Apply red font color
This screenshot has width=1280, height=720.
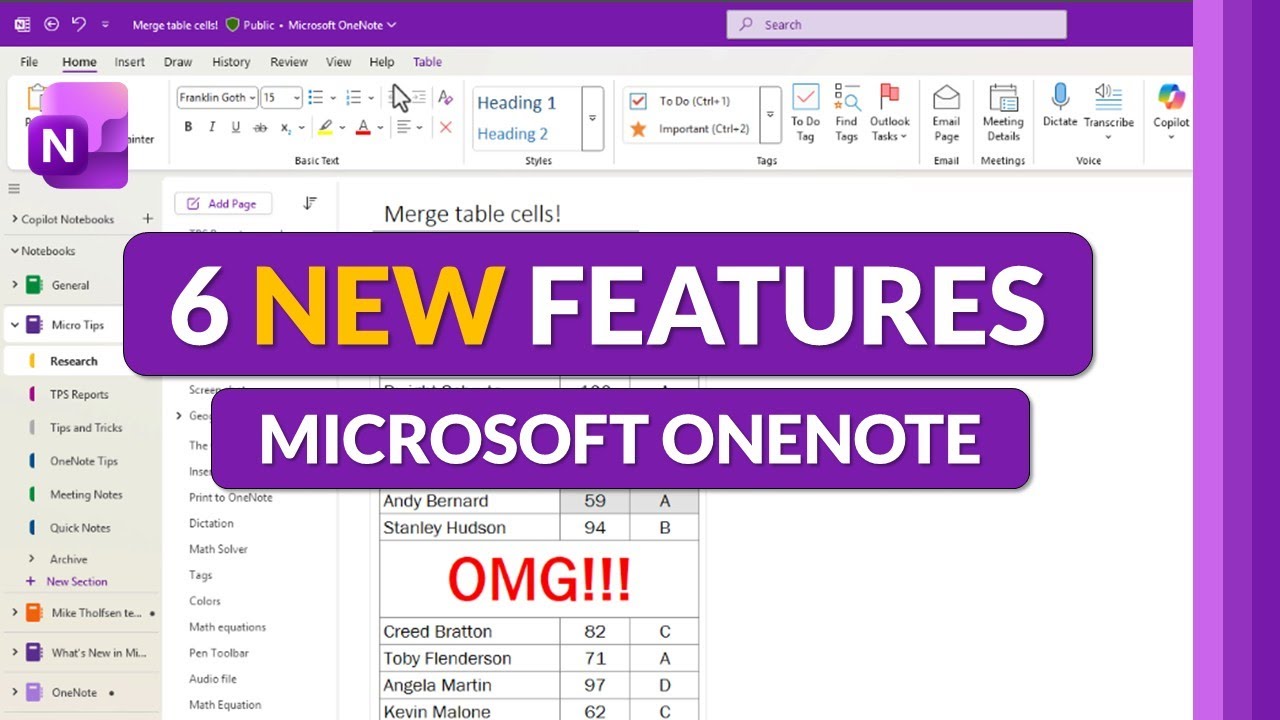(364, 127)
